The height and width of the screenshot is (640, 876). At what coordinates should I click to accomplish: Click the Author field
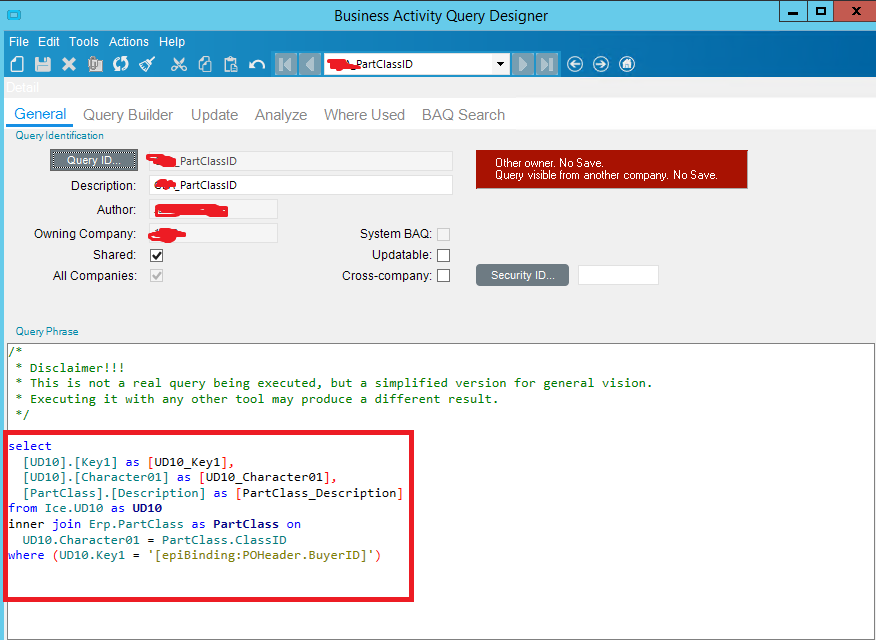tap(213, 209)
